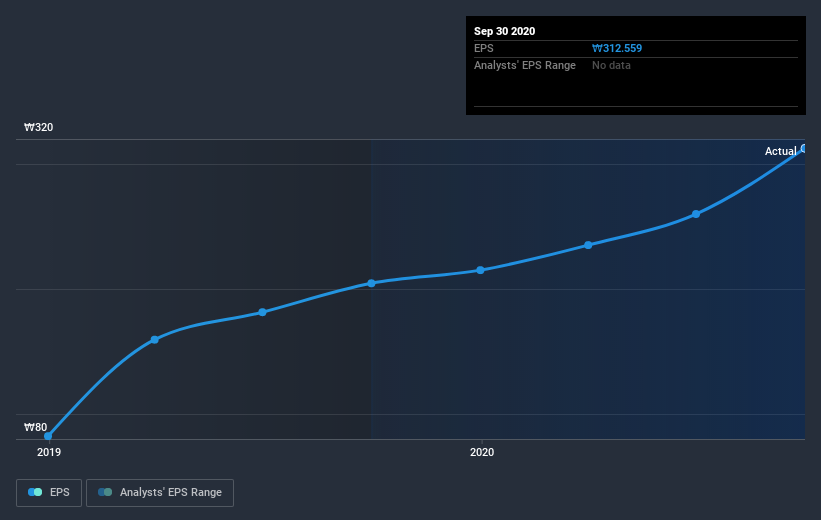Select the data point above 2020 label

pyautogui.click(x=480, y=270)
